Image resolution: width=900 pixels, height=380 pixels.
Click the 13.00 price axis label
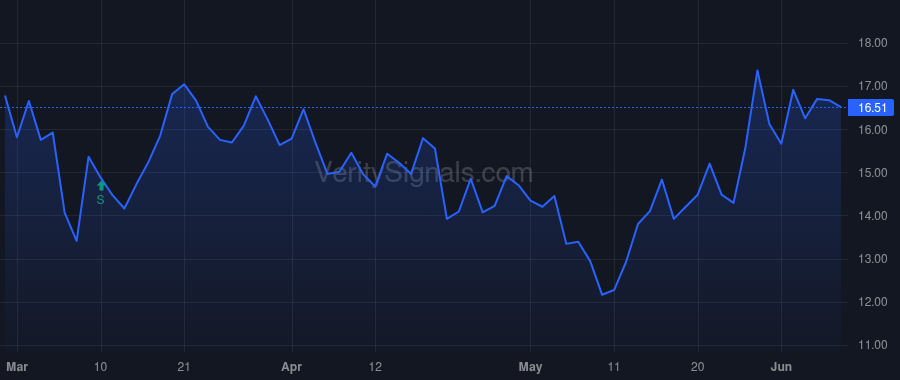click(x=871, y=259)
